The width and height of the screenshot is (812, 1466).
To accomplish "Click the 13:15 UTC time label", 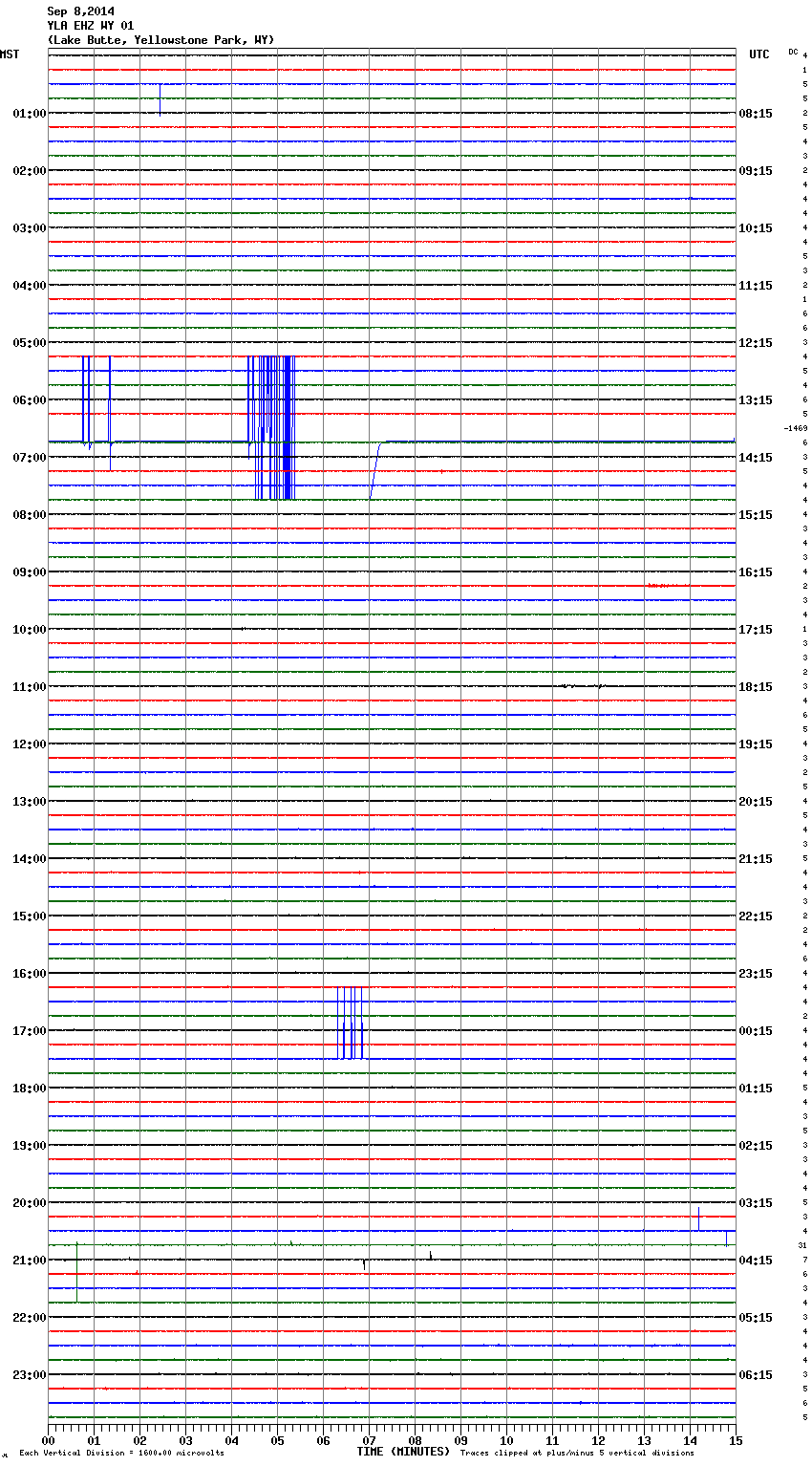I will coord(756,400).
